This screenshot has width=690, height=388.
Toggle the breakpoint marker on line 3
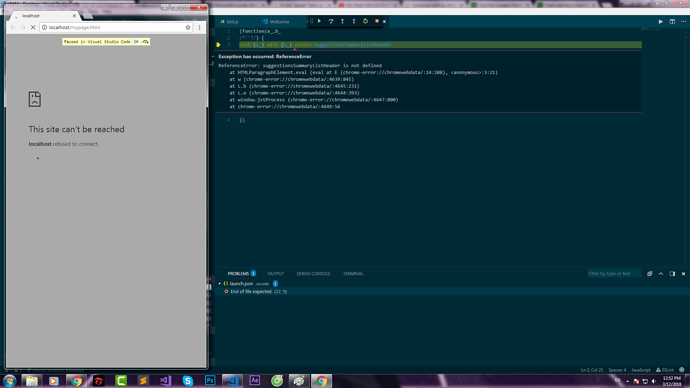(x=218, y=45)
